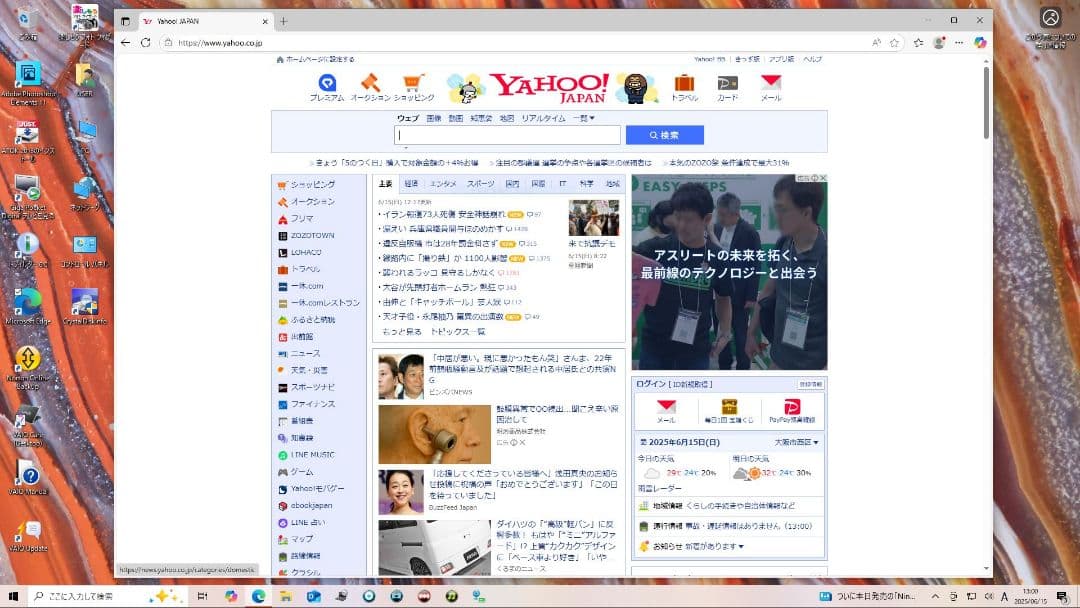Select ZOZOTOWN in the left sidebar

click(x=310, y=235)
